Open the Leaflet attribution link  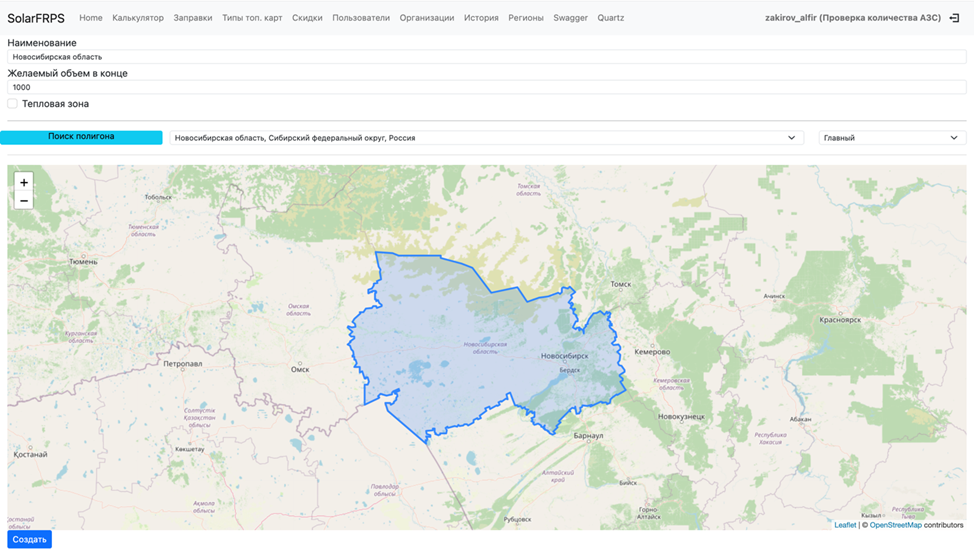pos(845,525)
